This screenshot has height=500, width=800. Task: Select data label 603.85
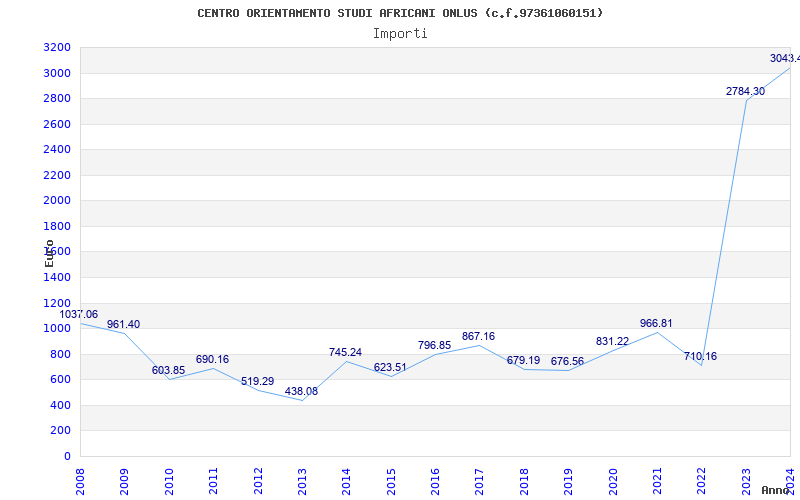[168, 370]
